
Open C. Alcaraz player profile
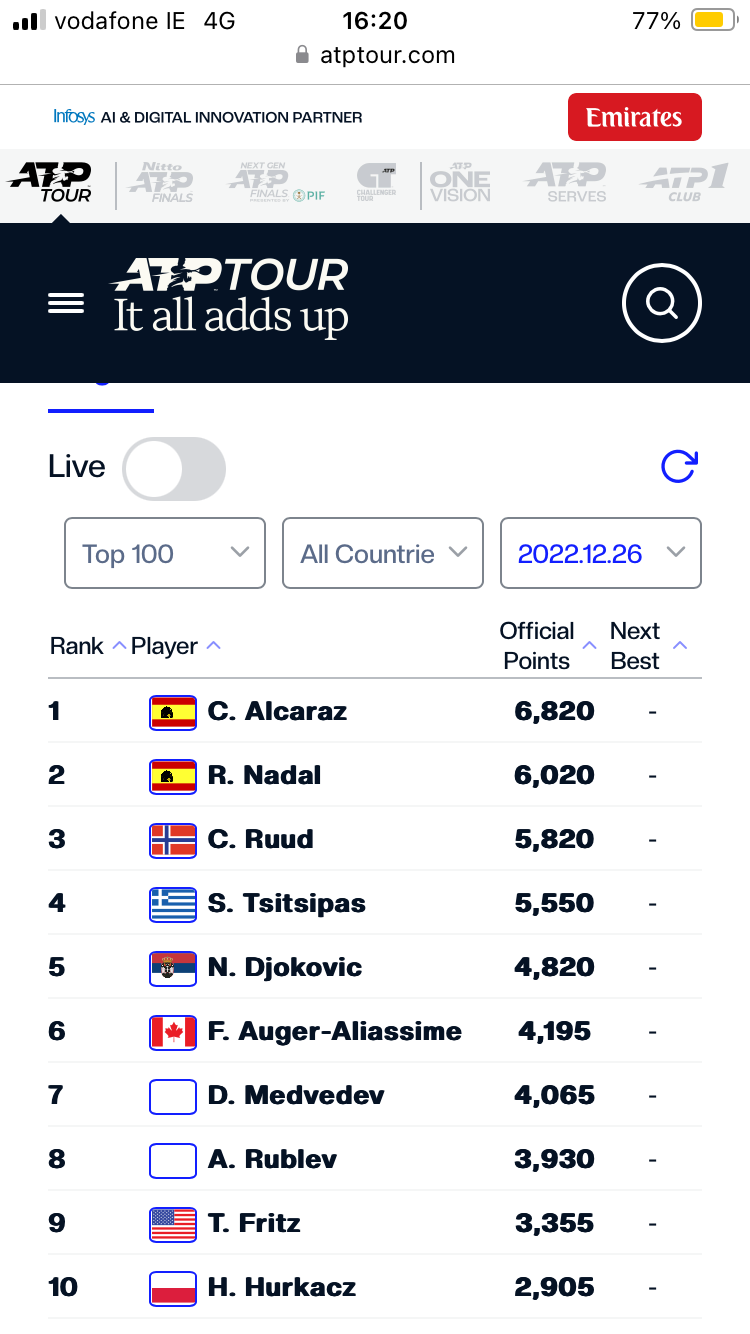coord(277,711)
